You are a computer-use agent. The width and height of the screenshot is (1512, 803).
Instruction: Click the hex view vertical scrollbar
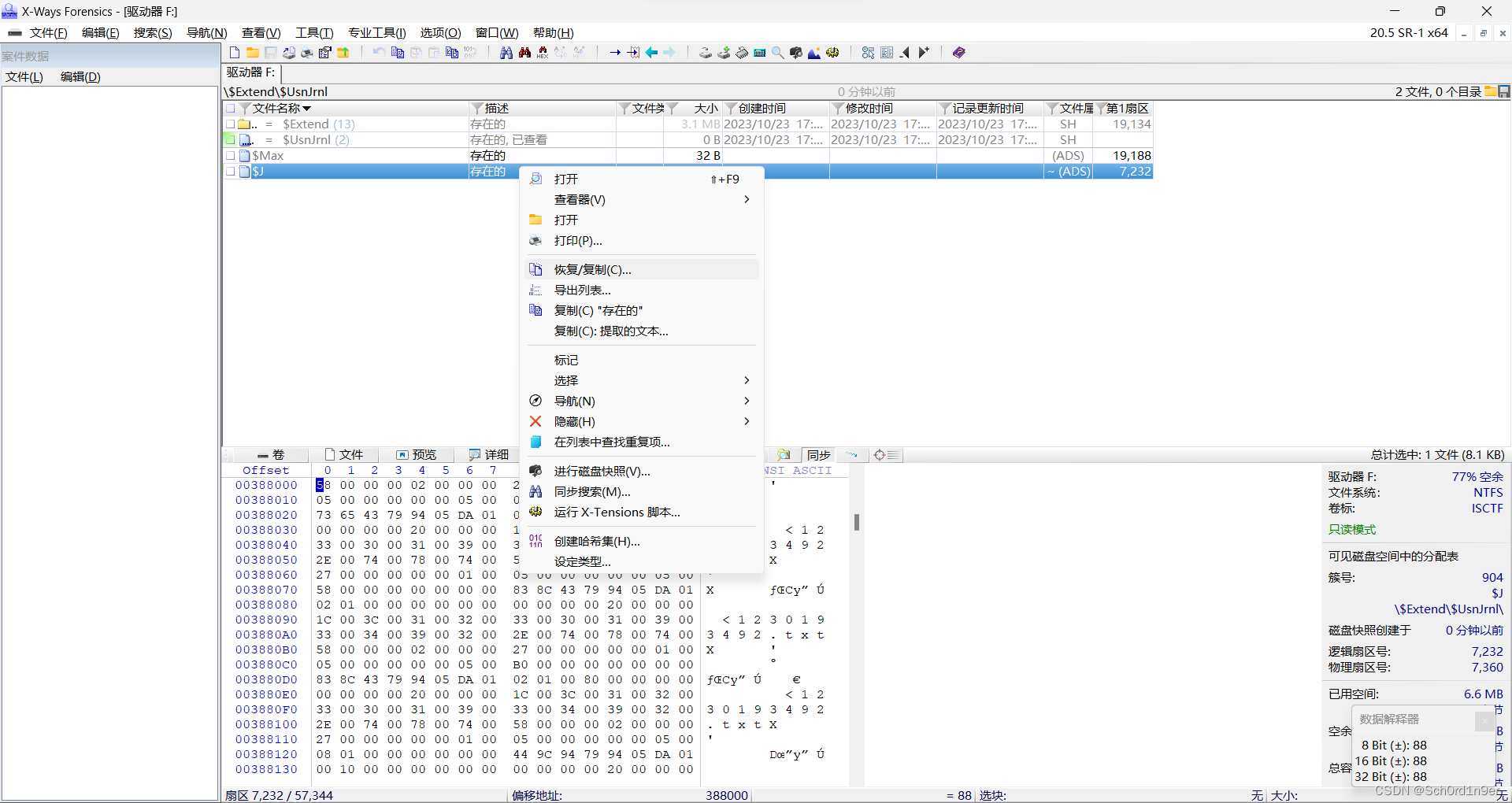[x=857, y=522]
